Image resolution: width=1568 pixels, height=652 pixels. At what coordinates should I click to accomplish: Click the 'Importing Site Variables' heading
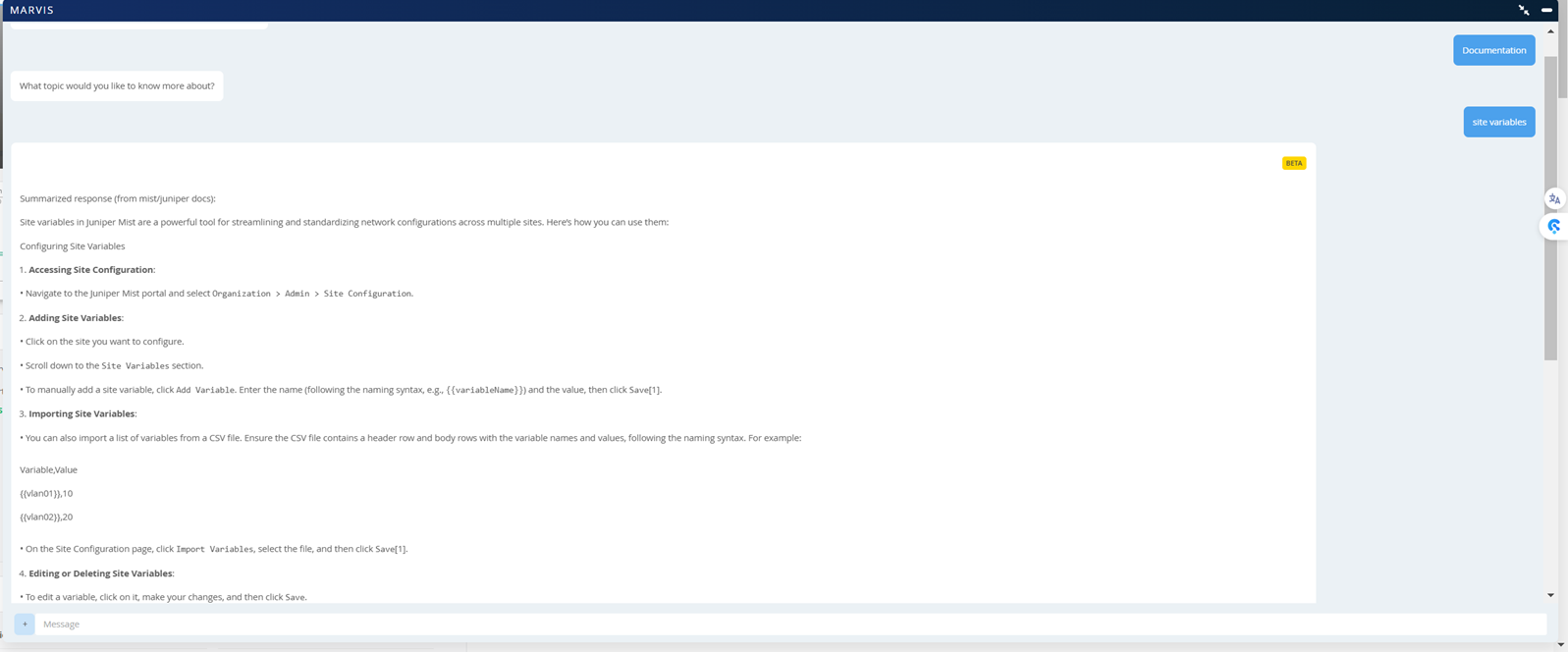click(81, 413)
